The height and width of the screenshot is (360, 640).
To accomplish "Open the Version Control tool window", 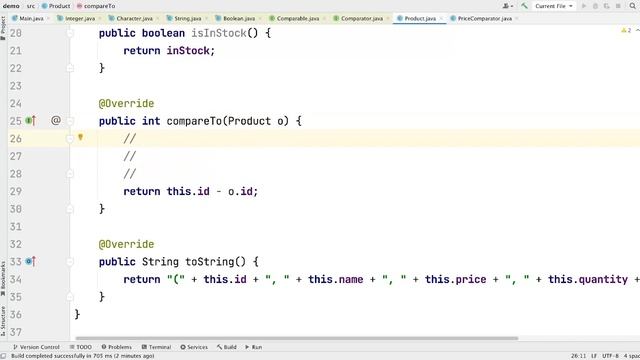I will tap(36, 347).
